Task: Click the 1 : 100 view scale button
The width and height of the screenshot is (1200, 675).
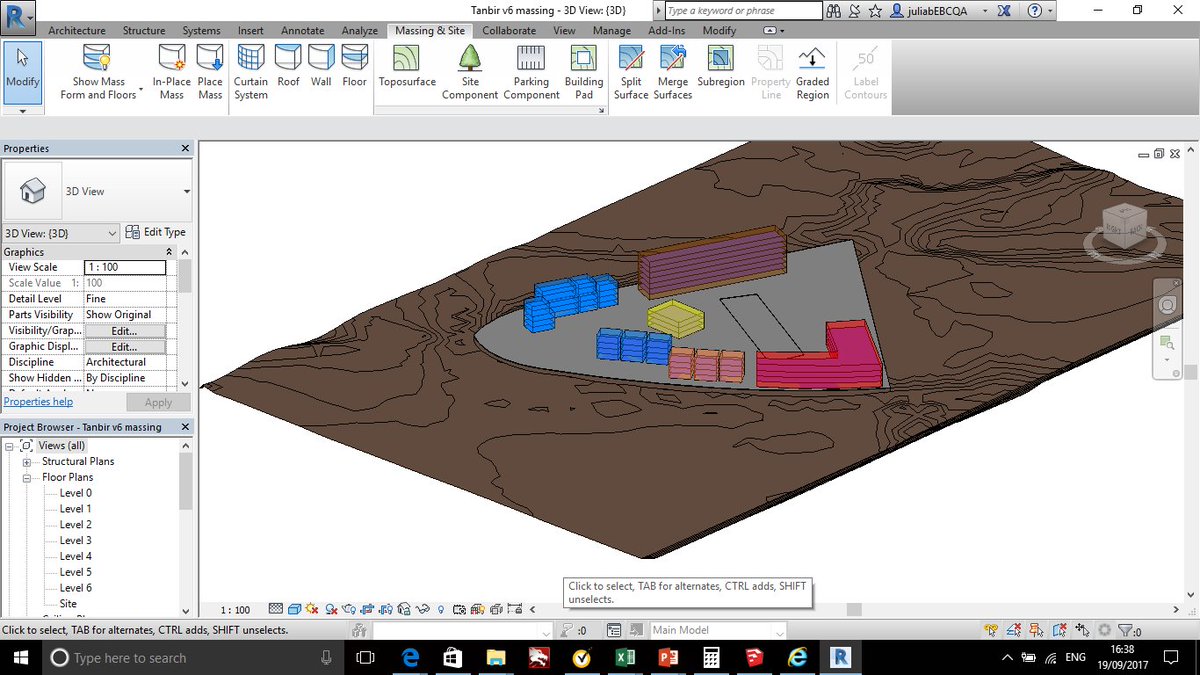Action: click(235, 610)
